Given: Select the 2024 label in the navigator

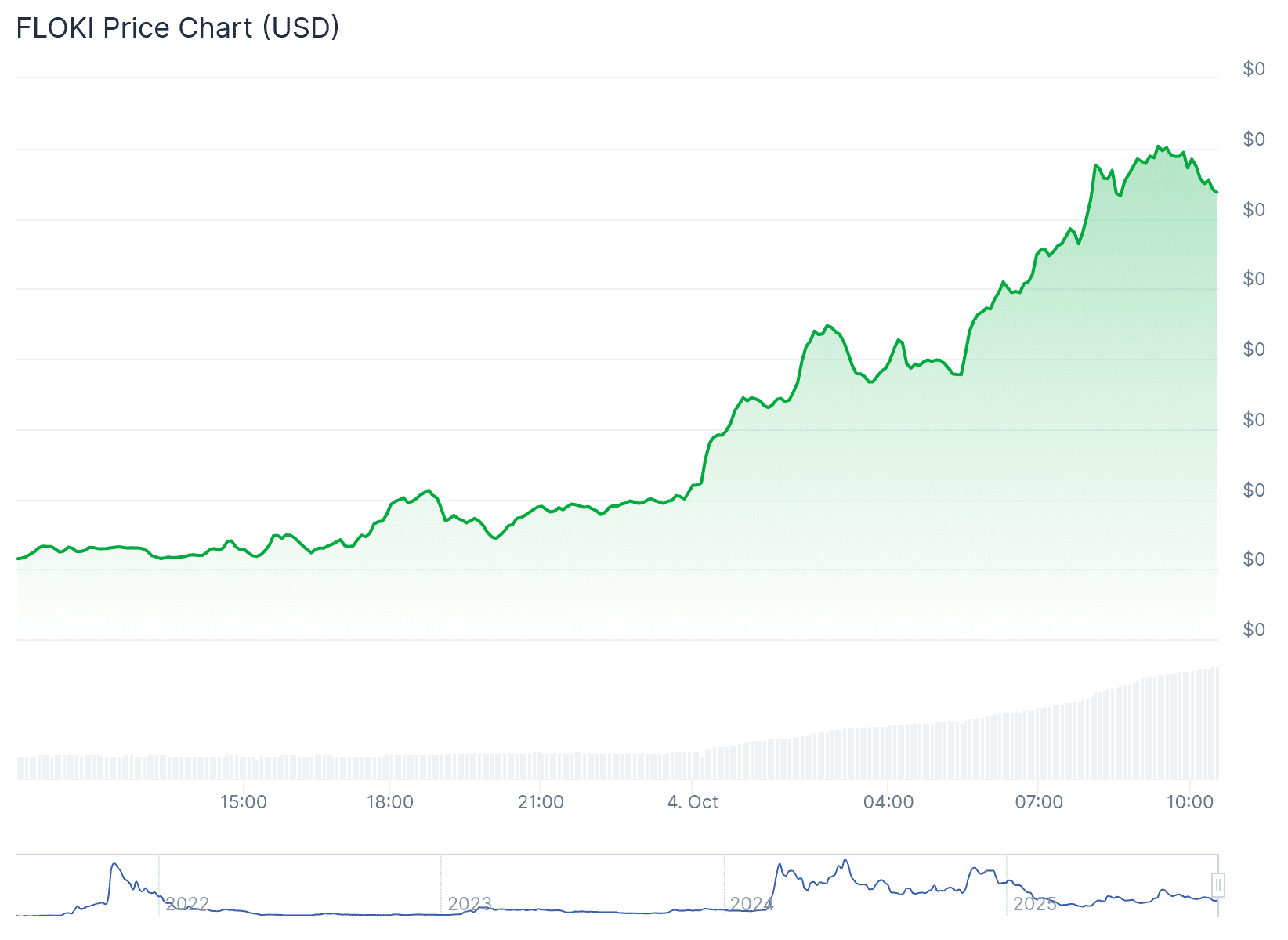Looking at the screenshot, I should [x=752, y=904].
